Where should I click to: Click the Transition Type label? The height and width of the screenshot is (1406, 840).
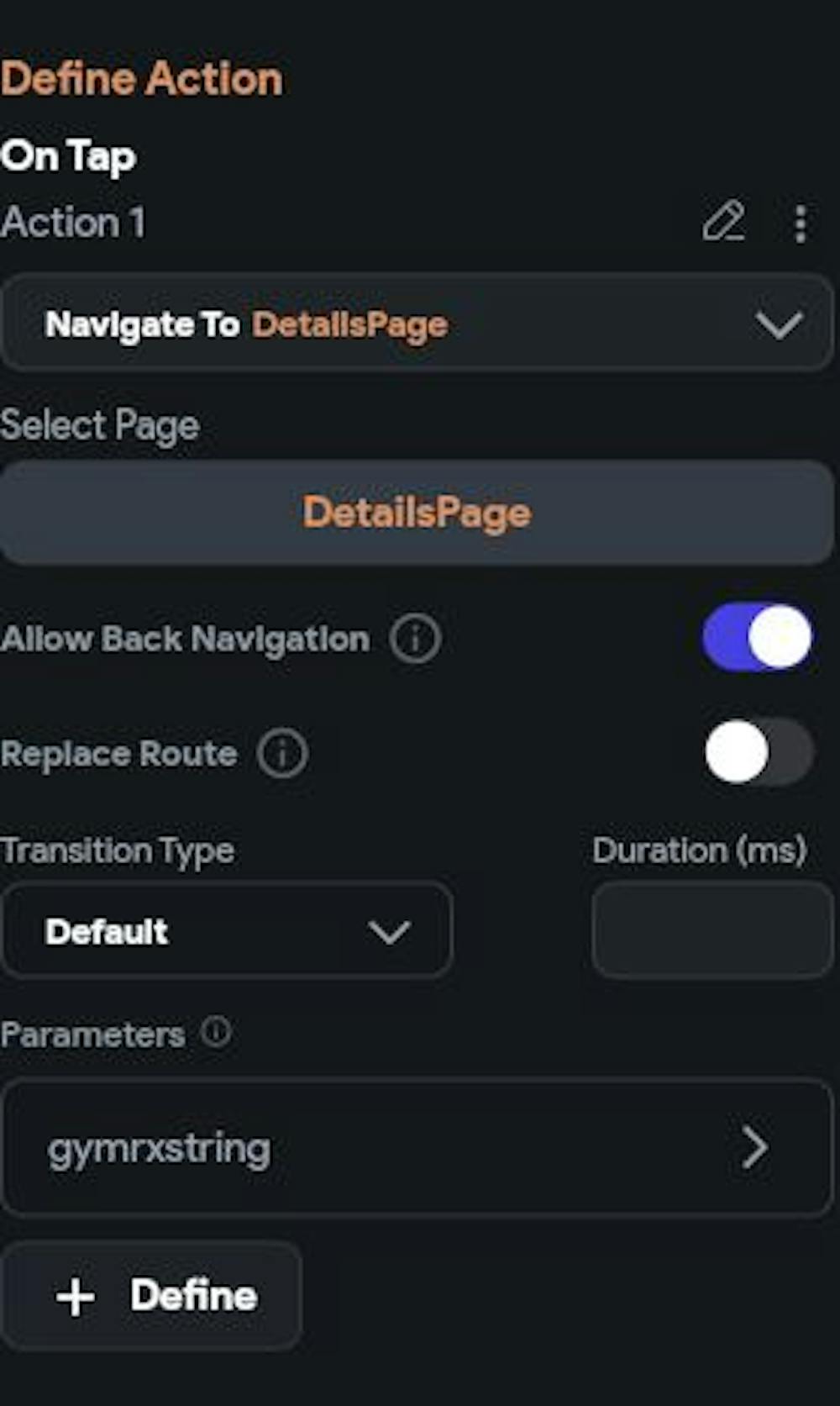pyautogui.click(x=118, y=851)
